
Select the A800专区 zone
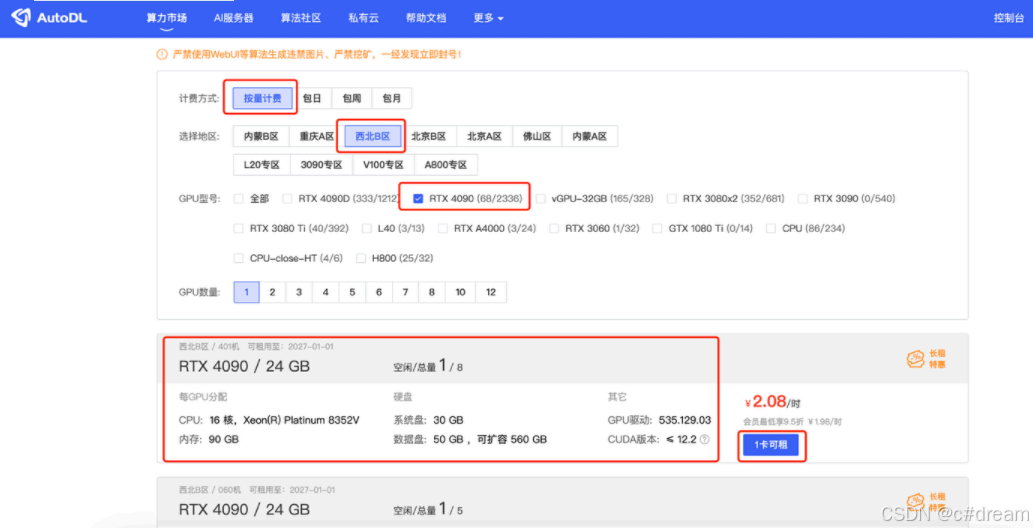point(445,165)
